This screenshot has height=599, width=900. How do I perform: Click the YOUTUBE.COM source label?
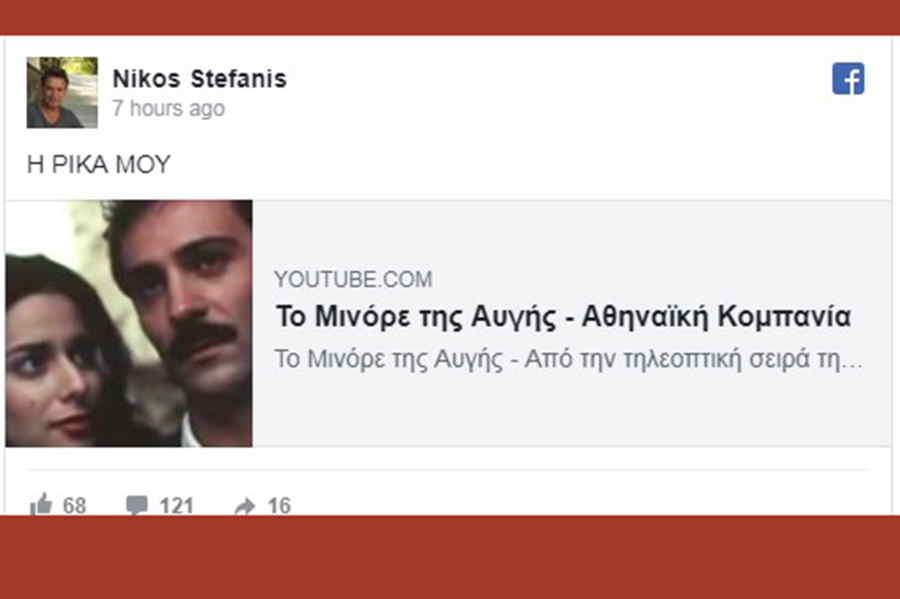pos(353,279)
